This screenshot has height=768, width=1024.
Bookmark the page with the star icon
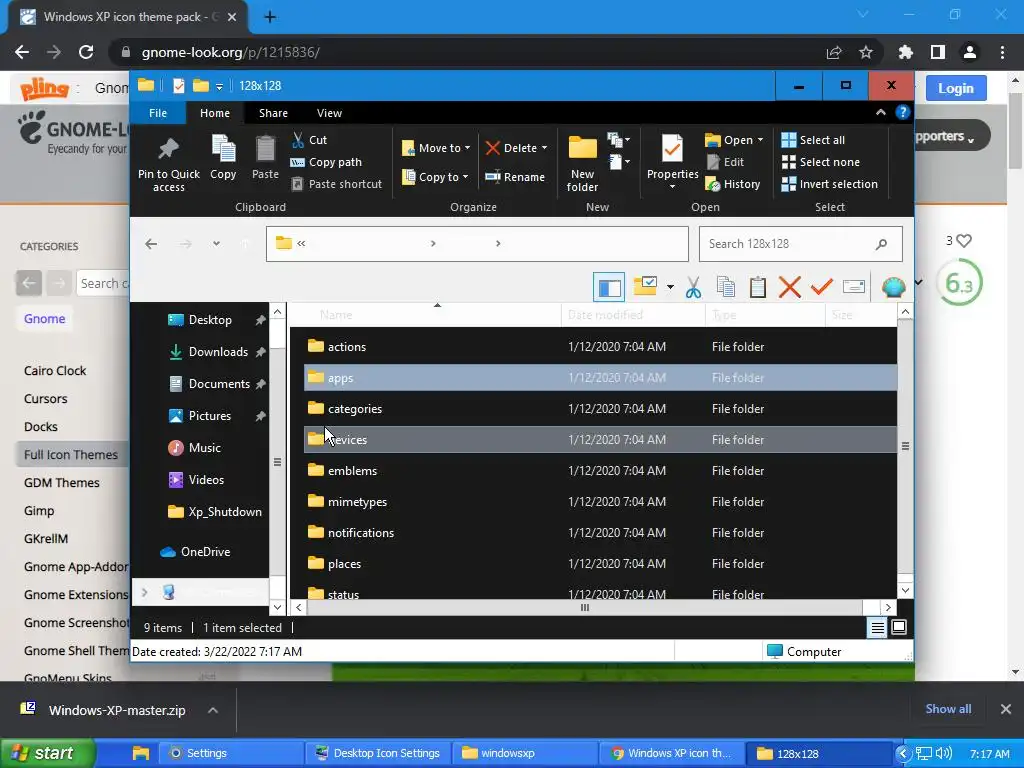click(x=866, y=52)
